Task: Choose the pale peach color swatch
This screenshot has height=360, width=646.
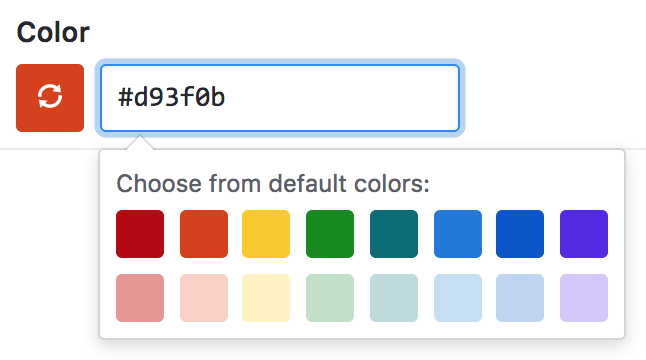Action: (204, 298)
